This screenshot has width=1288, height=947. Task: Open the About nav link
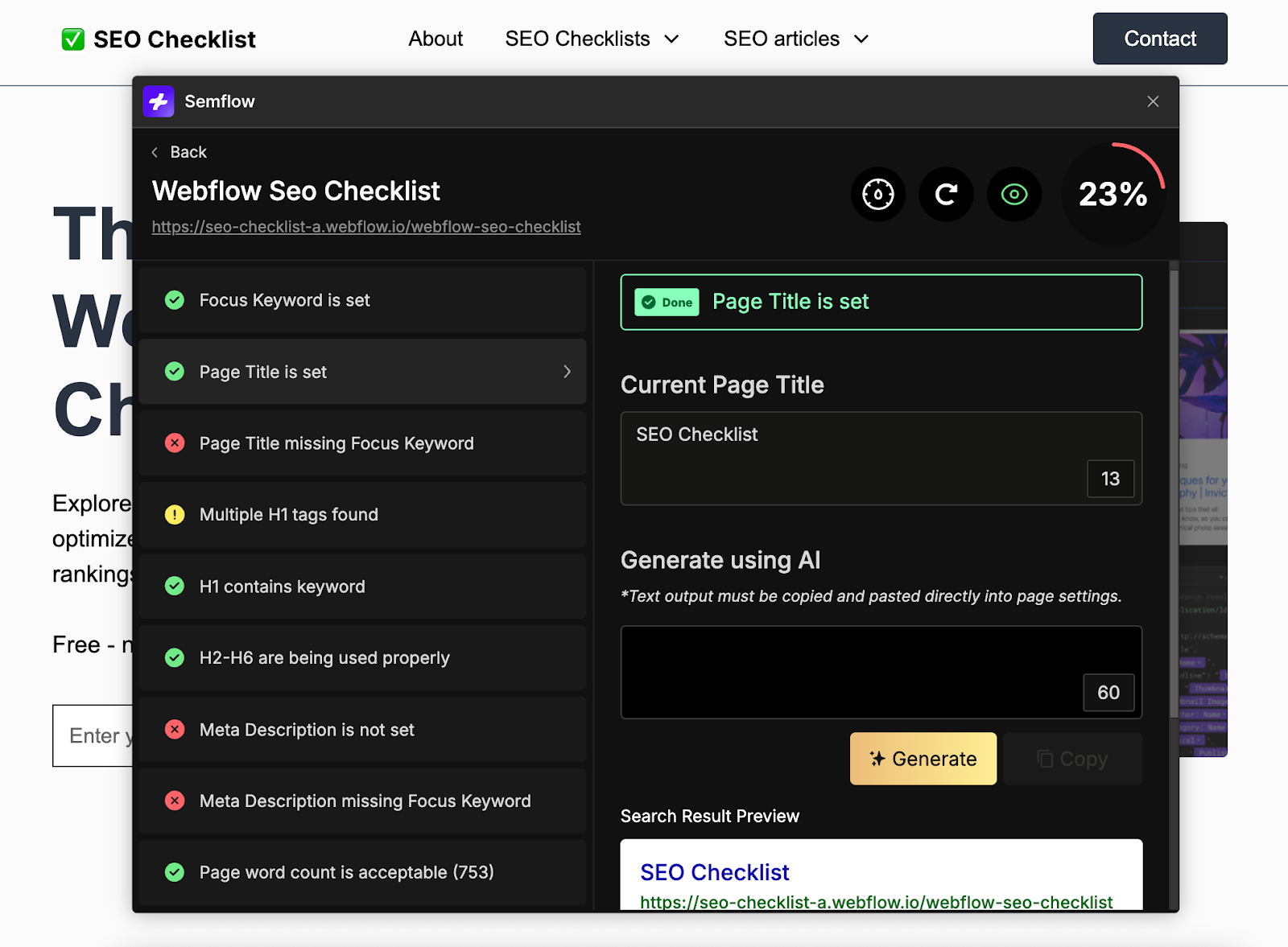(x=436, y=39)
